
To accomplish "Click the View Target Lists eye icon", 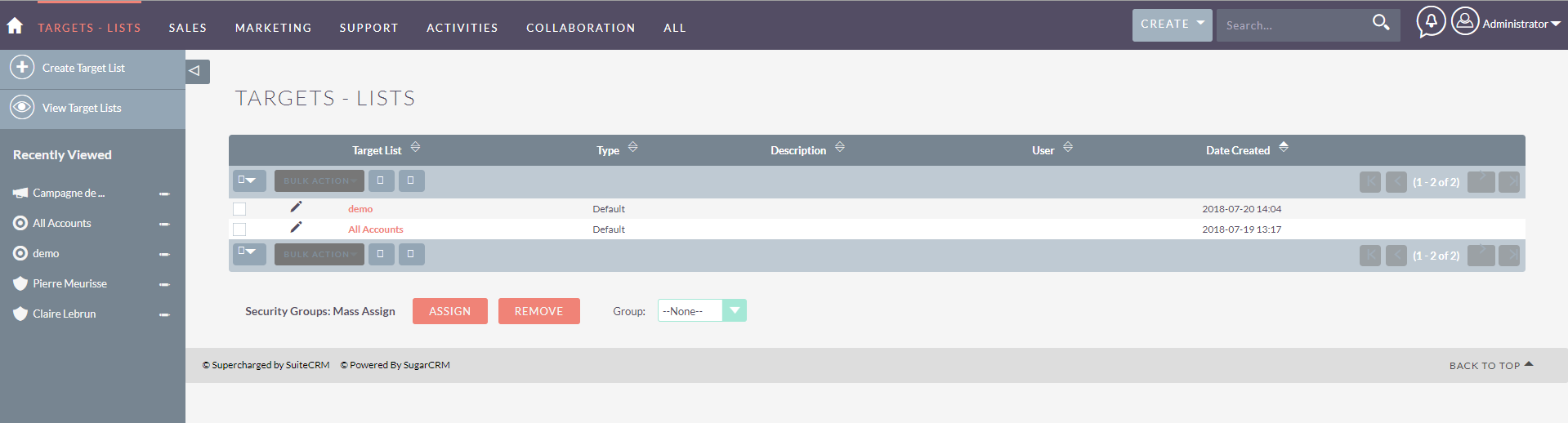I will [x=22, y=108].
